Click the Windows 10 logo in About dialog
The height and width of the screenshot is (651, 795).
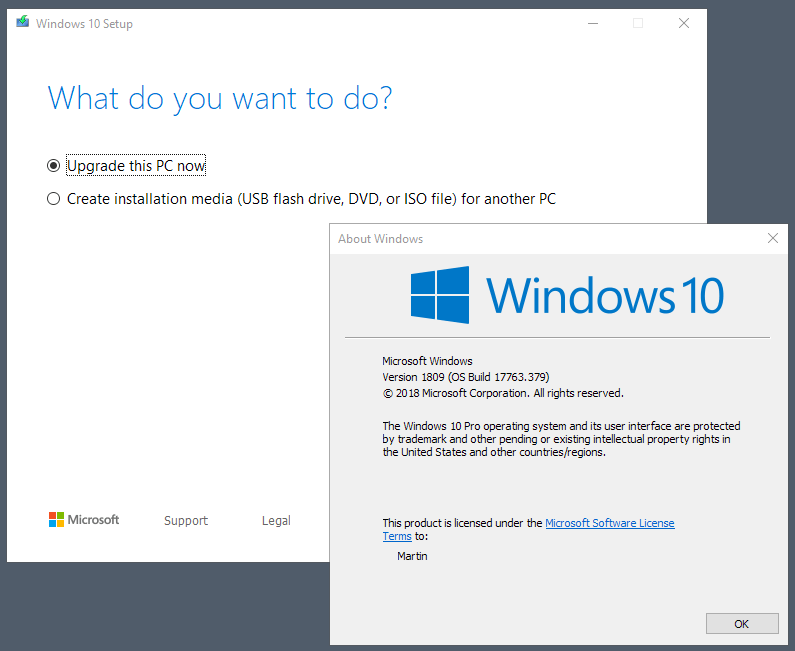[567, 295]
